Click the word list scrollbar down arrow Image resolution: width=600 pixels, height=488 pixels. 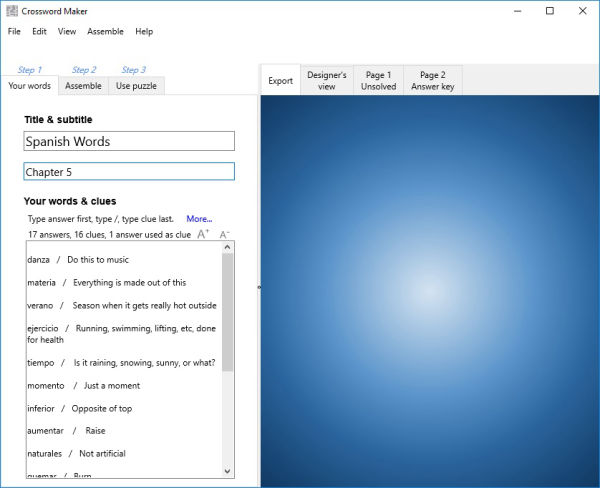coord(228,471)
